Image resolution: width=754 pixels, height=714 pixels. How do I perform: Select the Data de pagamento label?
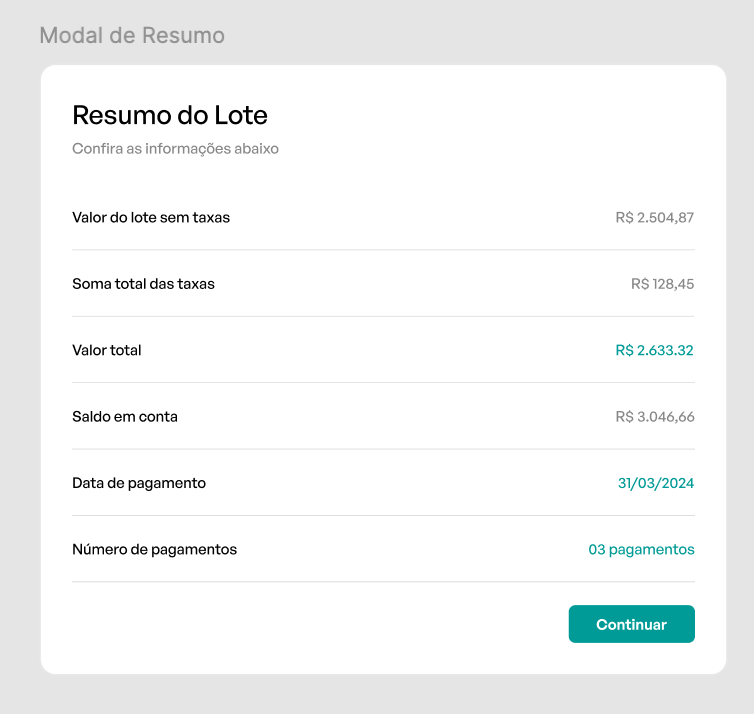tap(139, 483)
